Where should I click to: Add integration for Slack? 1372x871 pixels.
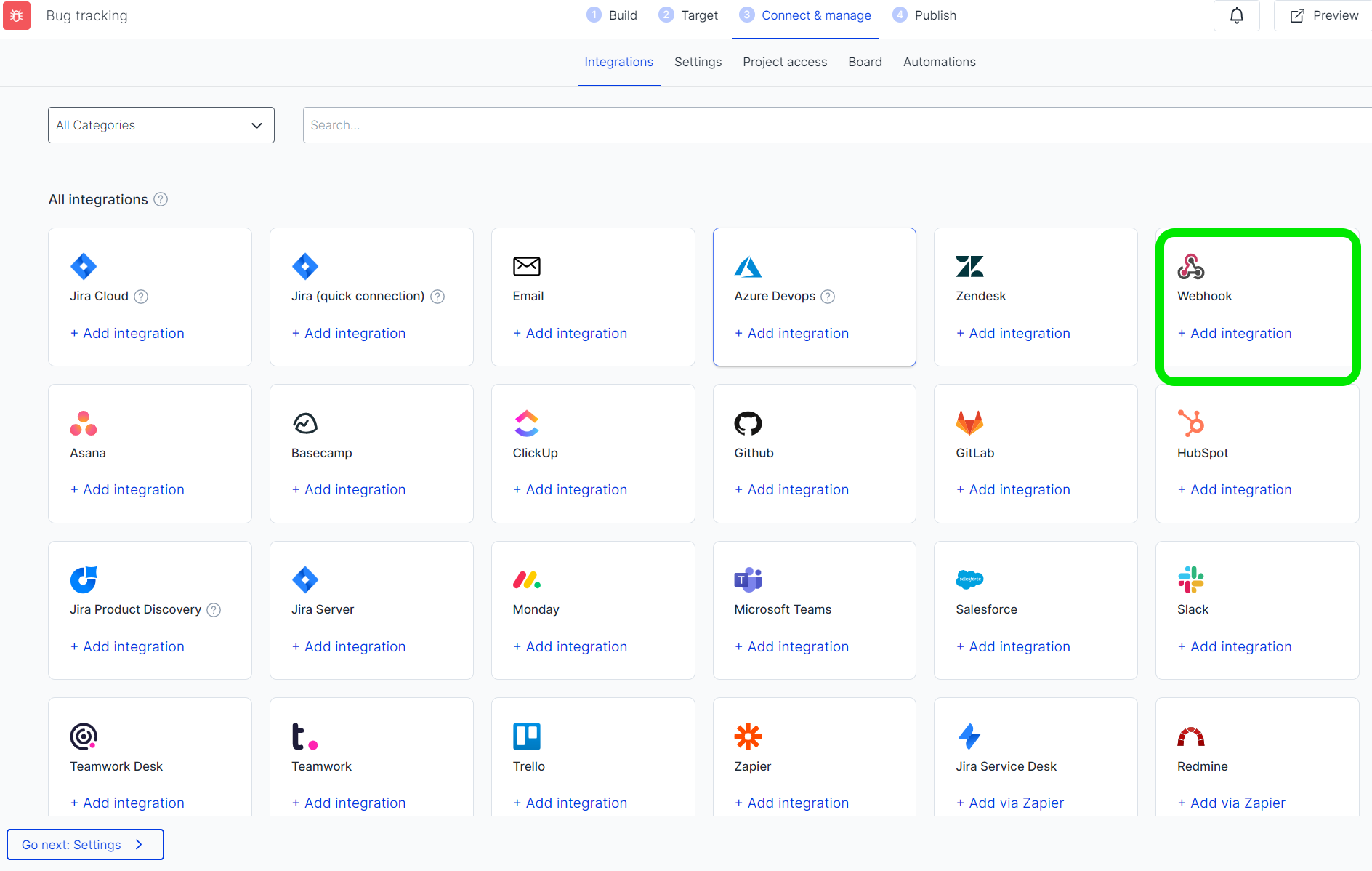pos(1235,646)
